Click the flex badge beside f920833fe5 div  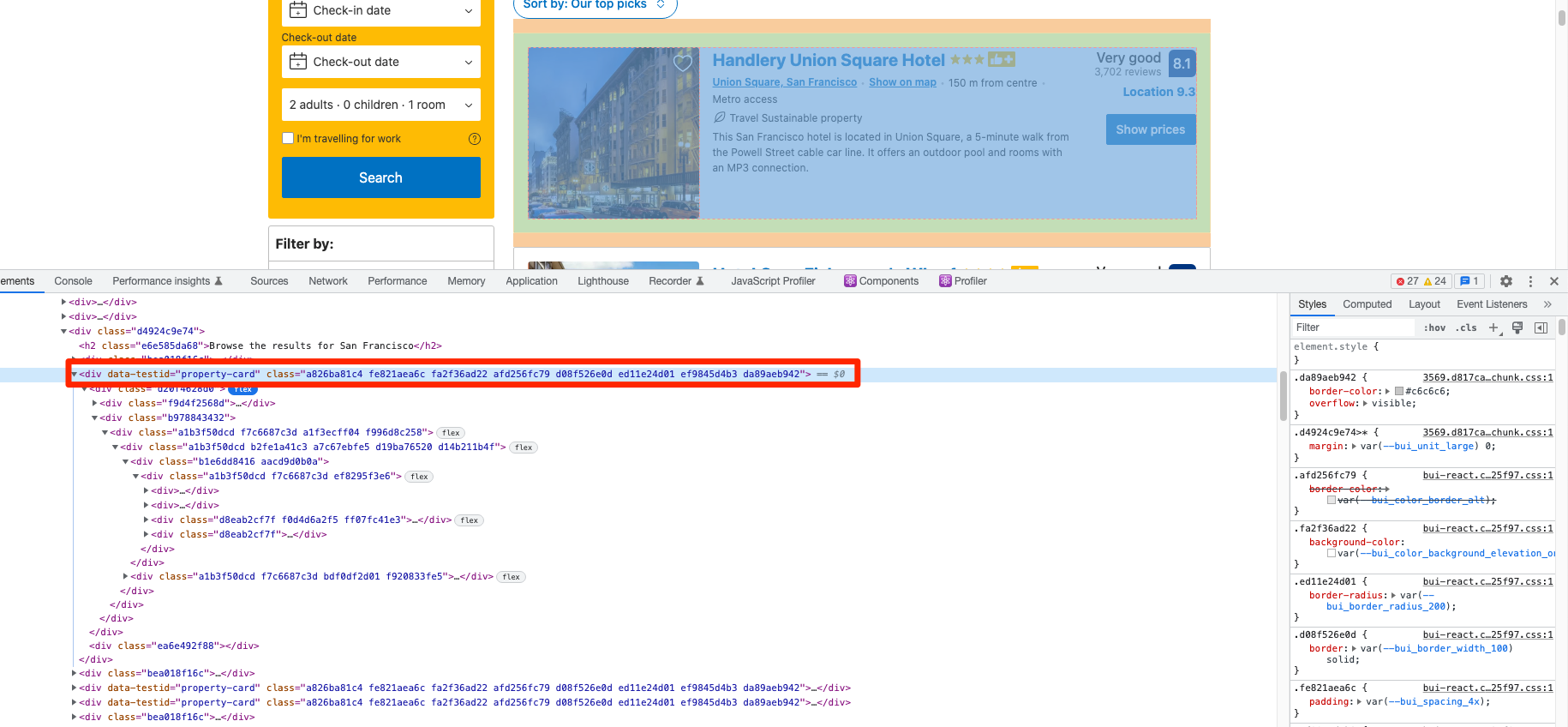(x=512, y=577)
